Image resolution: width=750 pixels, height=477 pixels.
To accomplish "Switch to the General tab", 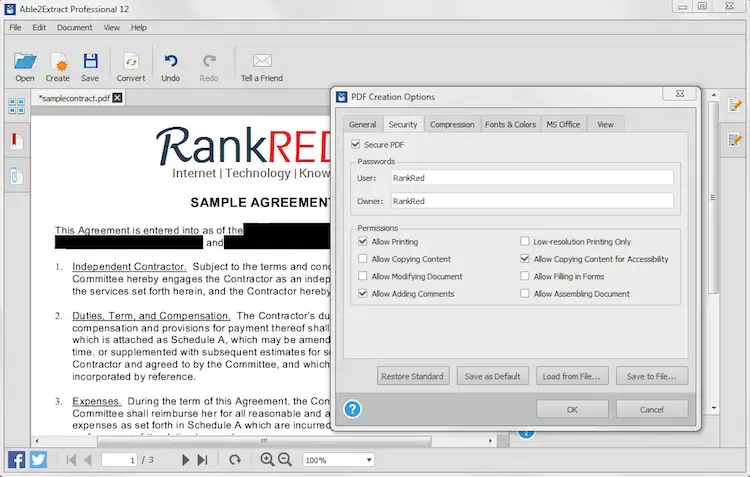I will coord(363,124).
